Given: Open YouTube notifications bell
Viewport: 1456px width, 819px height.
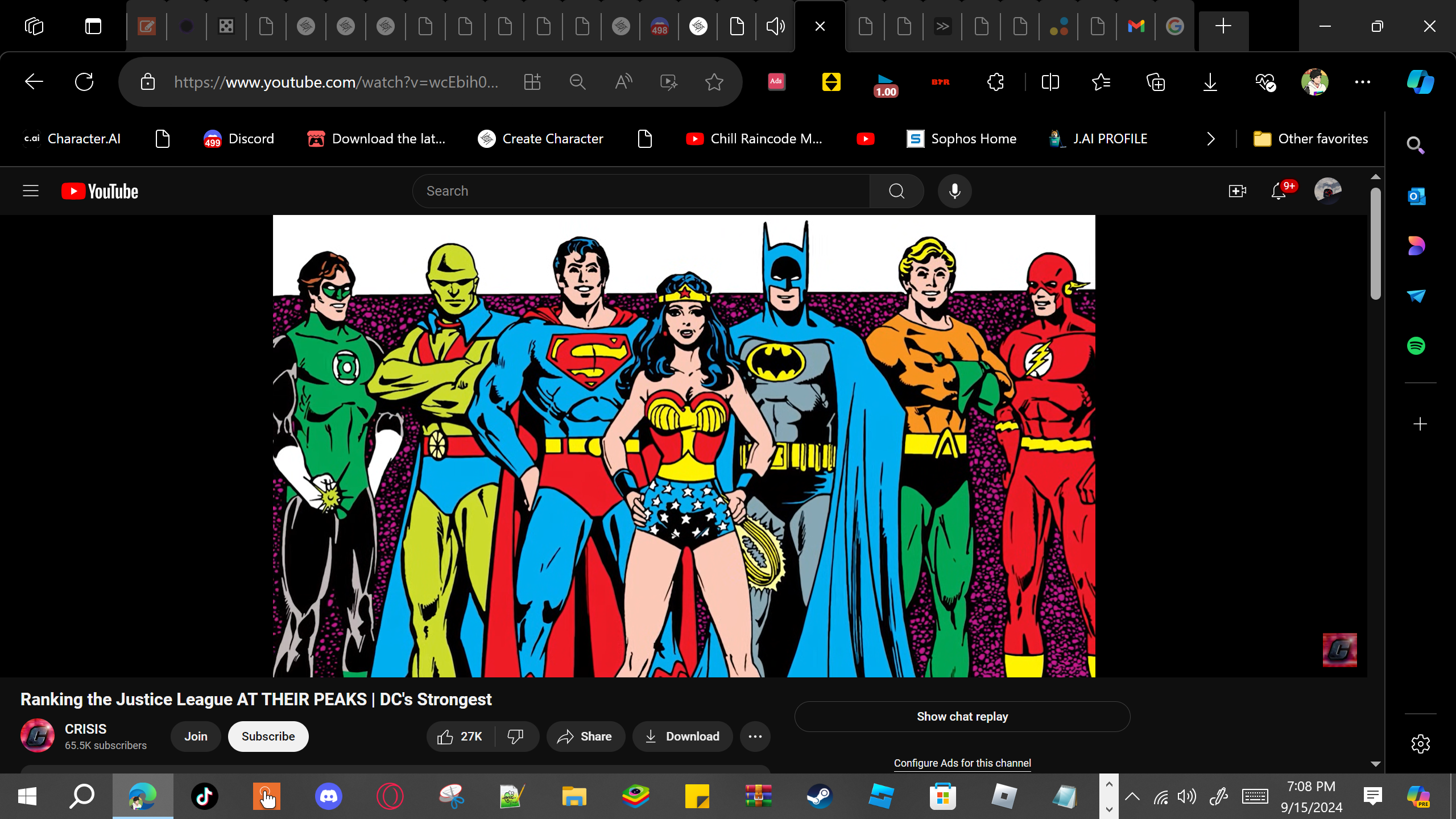Looking at the screenshot, I should point(1278,191).
